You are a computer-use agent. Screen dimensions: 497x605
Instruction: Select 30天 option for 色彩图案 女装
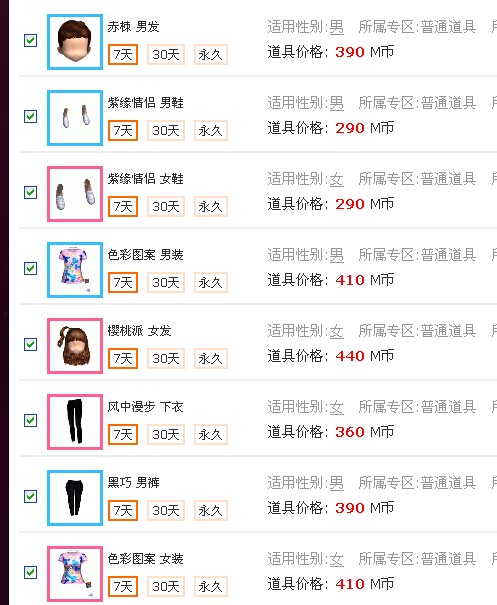click(x=166, y=586)
